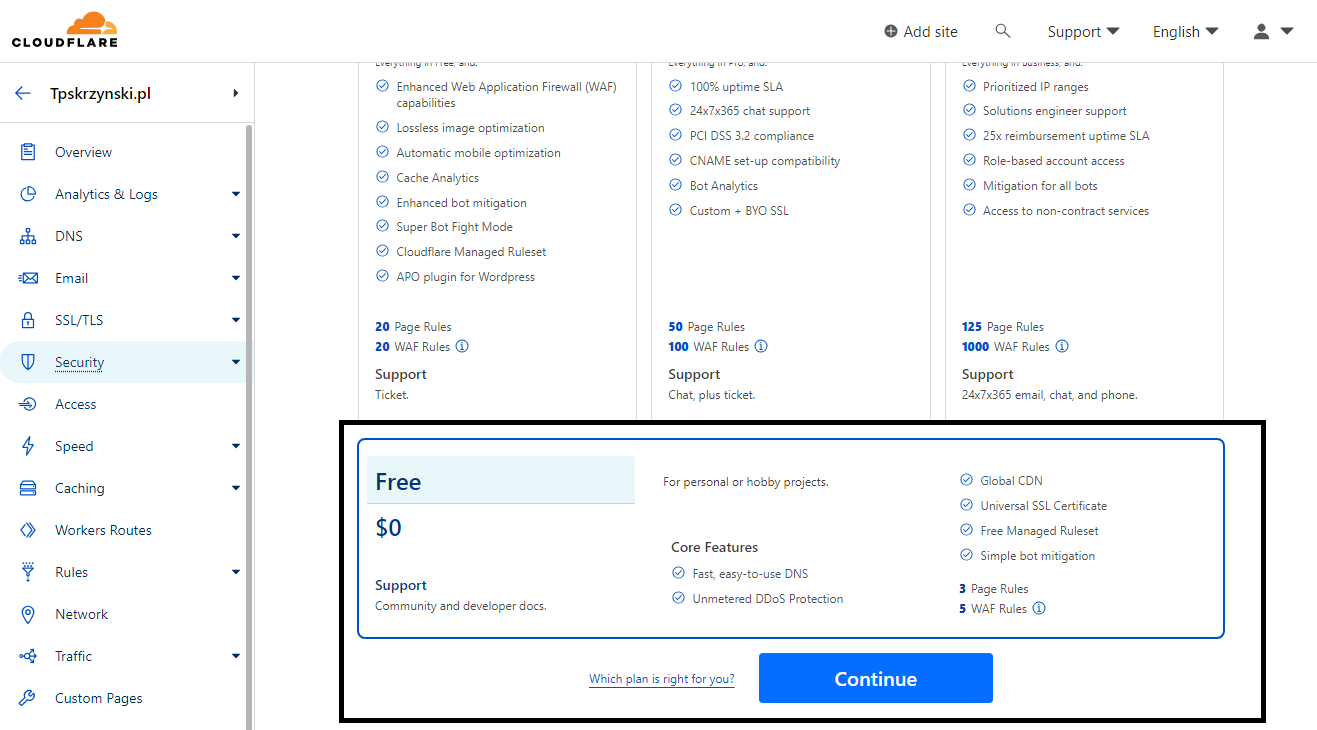This screenshot has width=1317, height=730.
Task: Click the Email envelope icon
Action: [28, 278]
